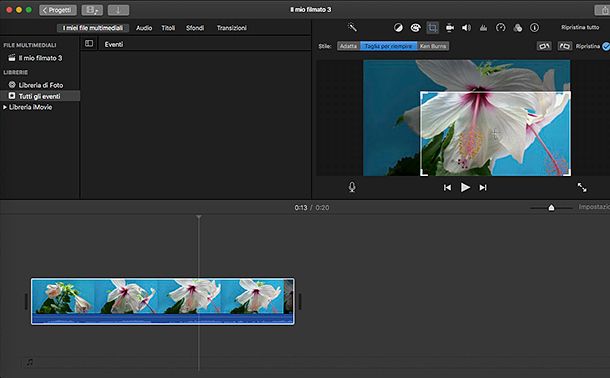The width and height of the screenshot is (610, 378).
Task: Open the share button in title bar
Action: coord(602,10)
